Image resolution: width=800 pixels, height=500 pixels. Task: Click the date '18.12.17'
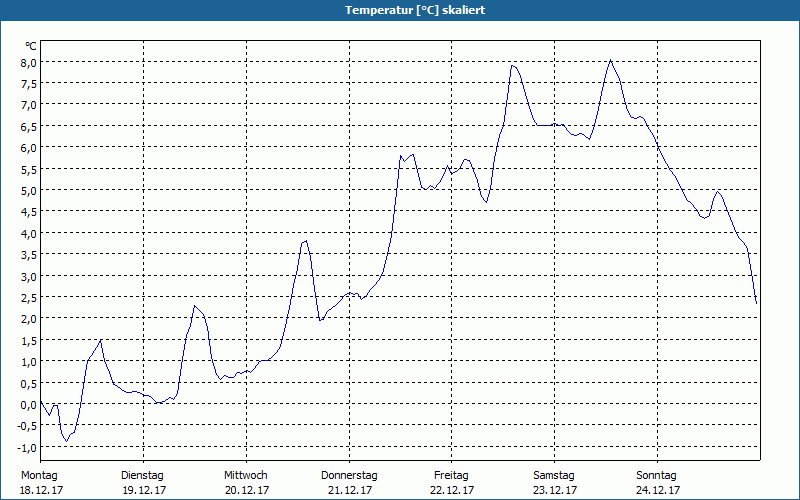point(41,490)
